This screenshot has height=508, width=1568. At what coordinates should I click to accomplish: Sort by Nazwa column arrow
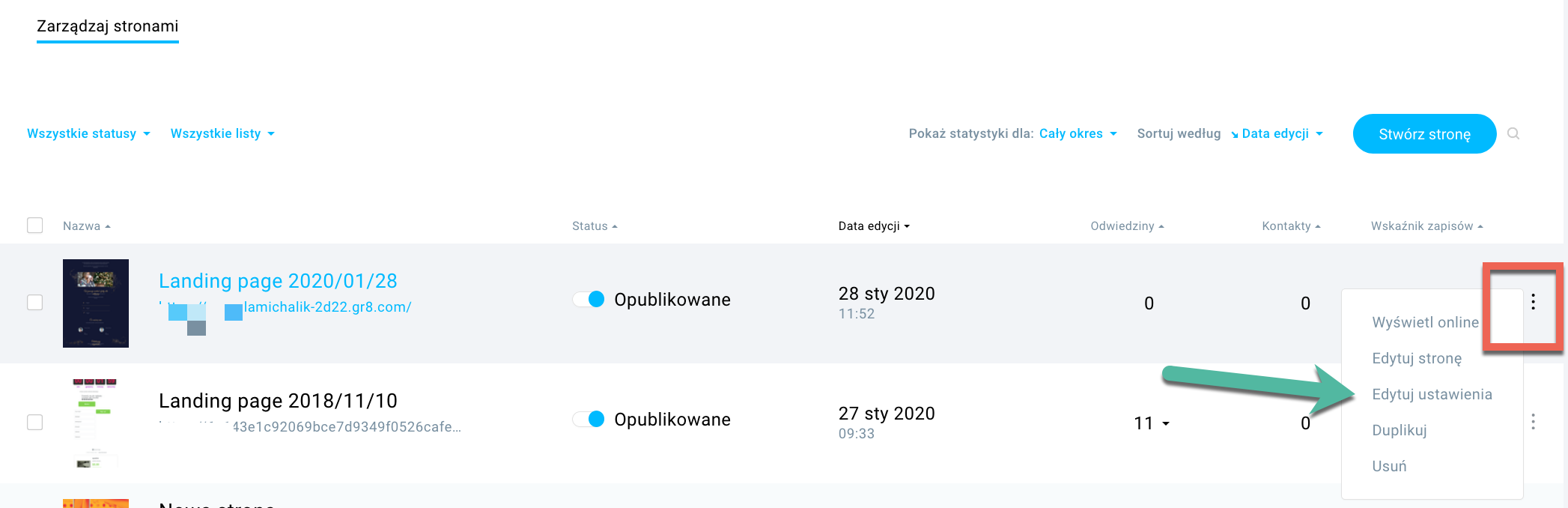[x=108, y=226]
